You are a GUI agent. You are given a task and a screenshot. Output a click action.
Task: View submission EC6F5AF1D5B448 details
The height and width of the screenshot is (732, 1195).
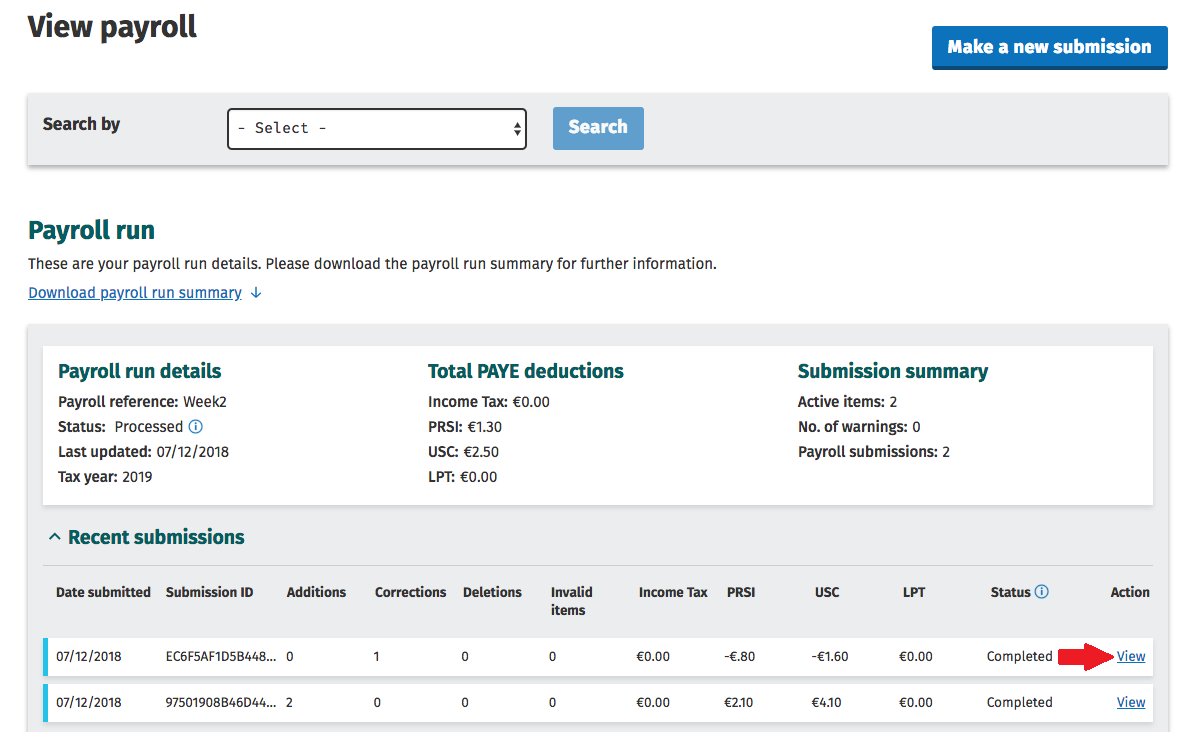coord(1131,657)
